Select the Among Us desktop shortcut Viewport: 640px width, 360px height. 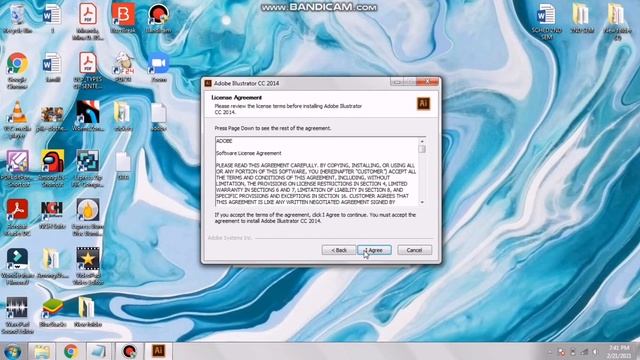click(52, 168)
